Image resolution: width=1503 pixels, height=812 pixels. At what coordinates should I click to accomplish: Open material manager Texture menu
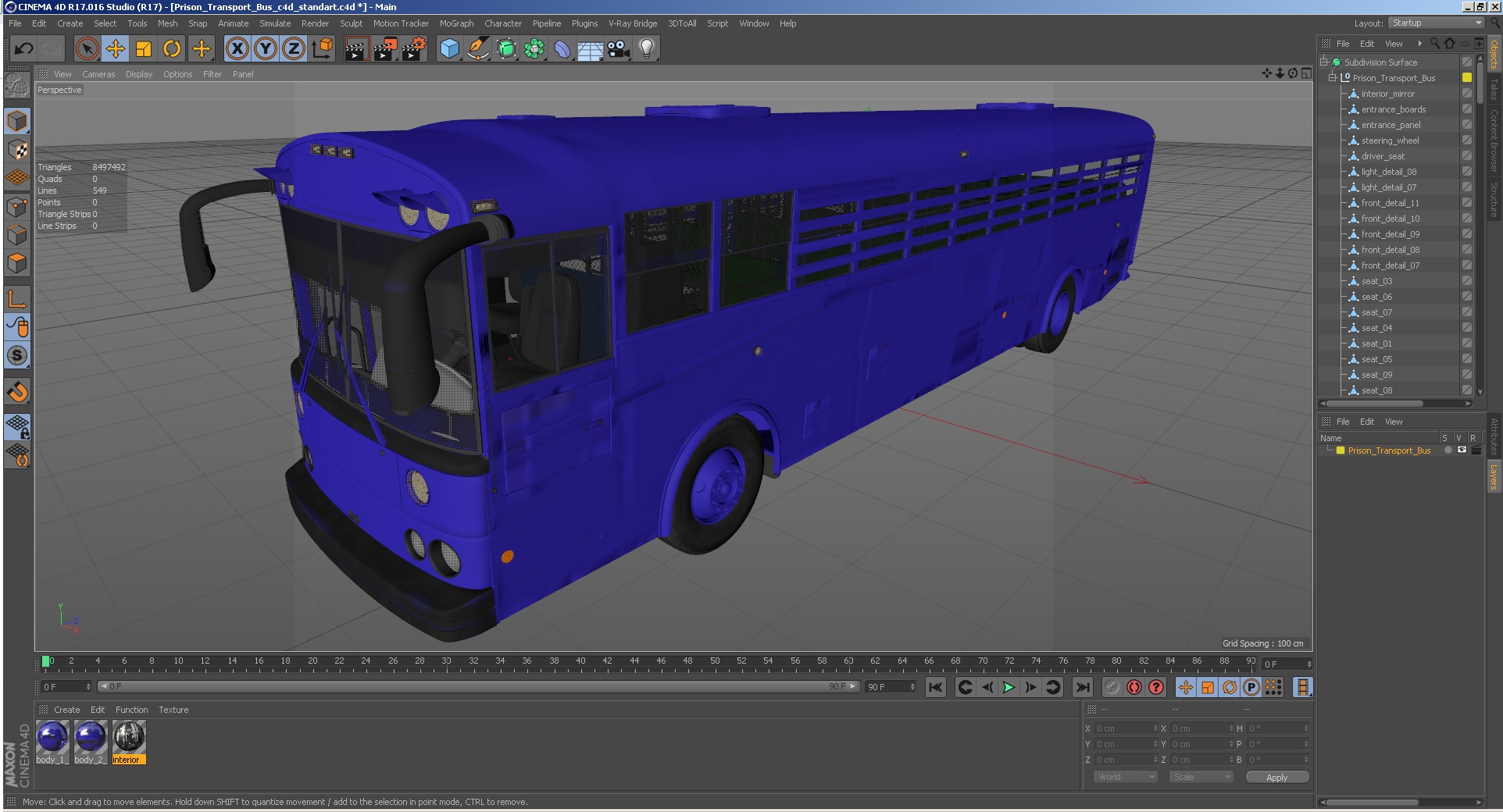pyautogui.click(x=173, y=710)
